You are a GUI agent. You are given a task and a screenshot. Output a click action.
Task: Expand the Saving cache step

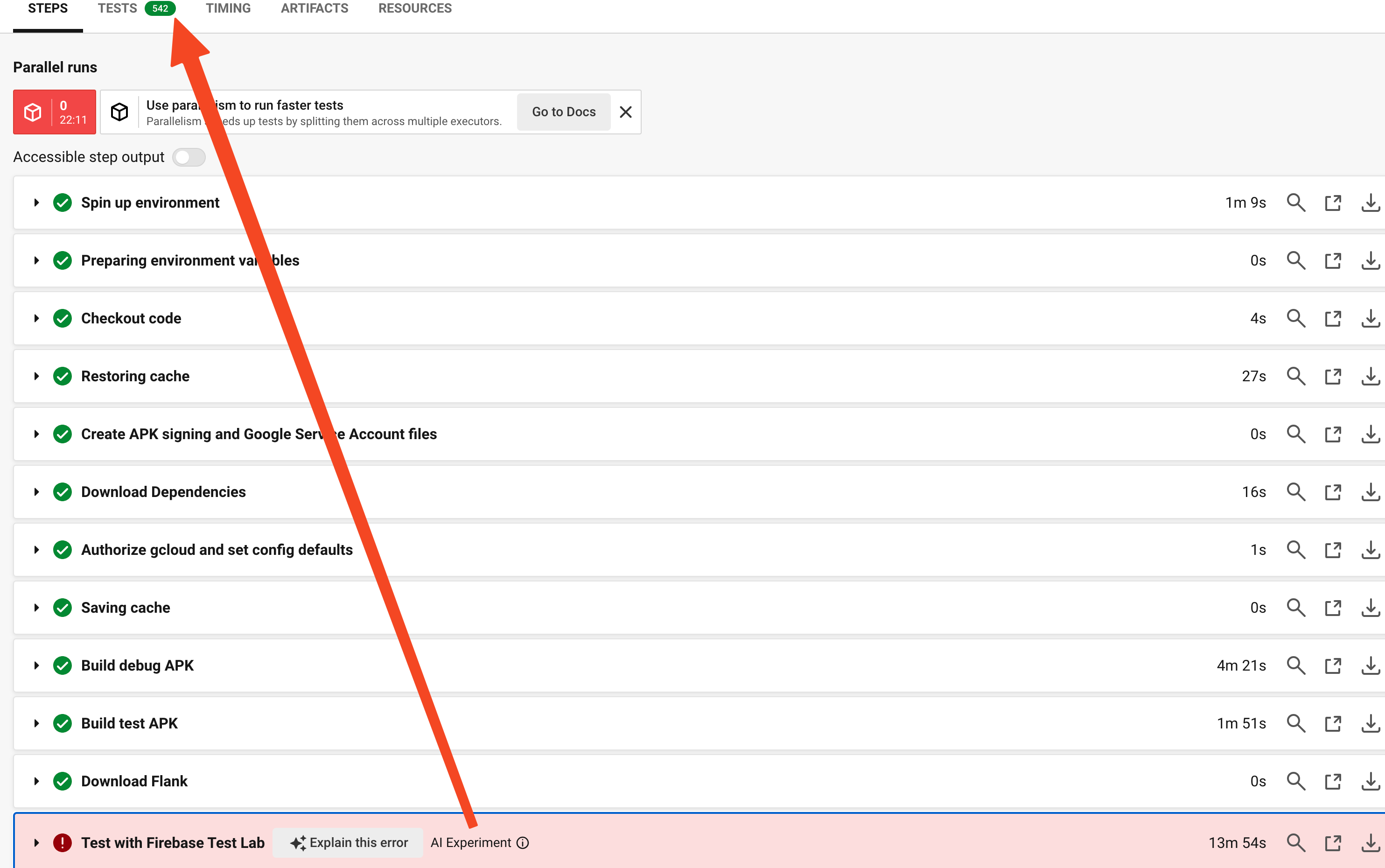coord(36,608)
